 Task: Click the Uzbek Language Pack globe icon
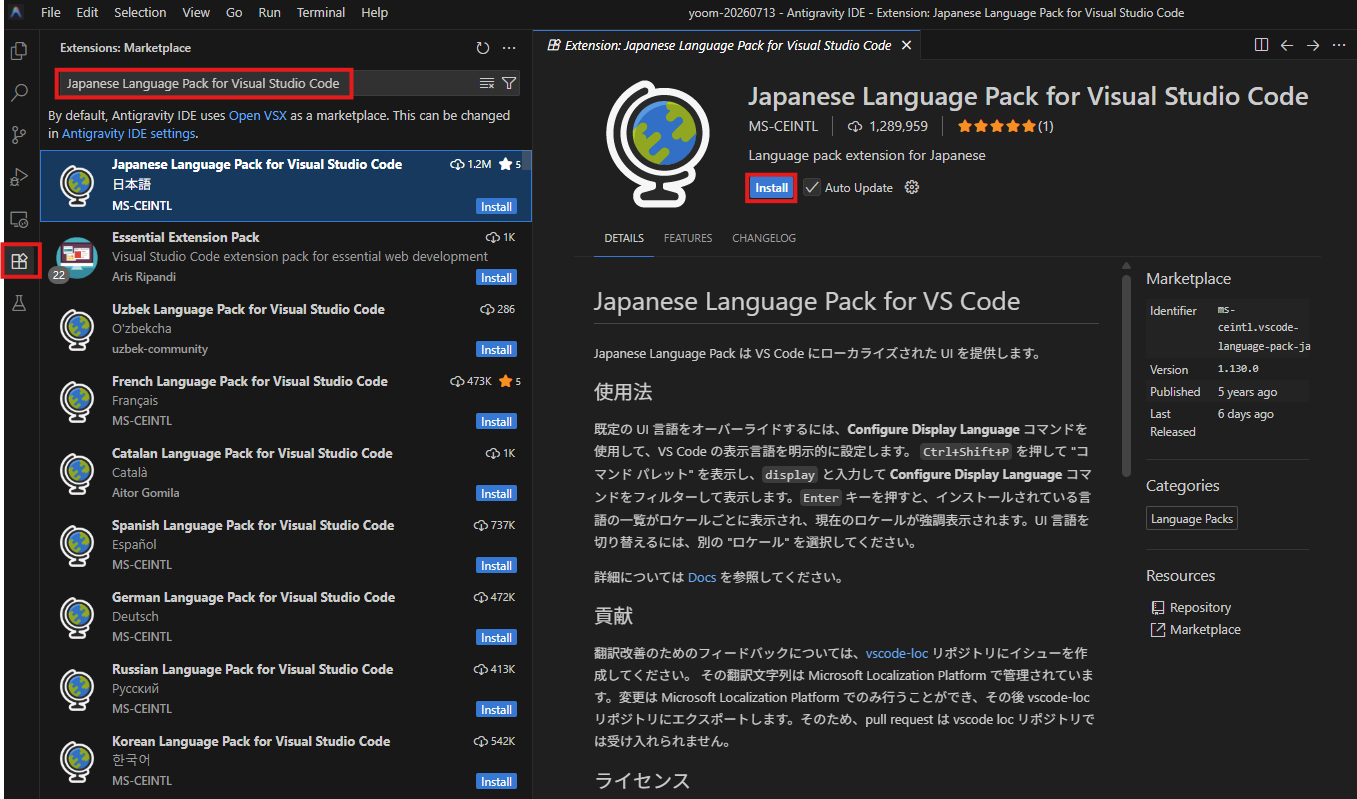tap(76, 329)
